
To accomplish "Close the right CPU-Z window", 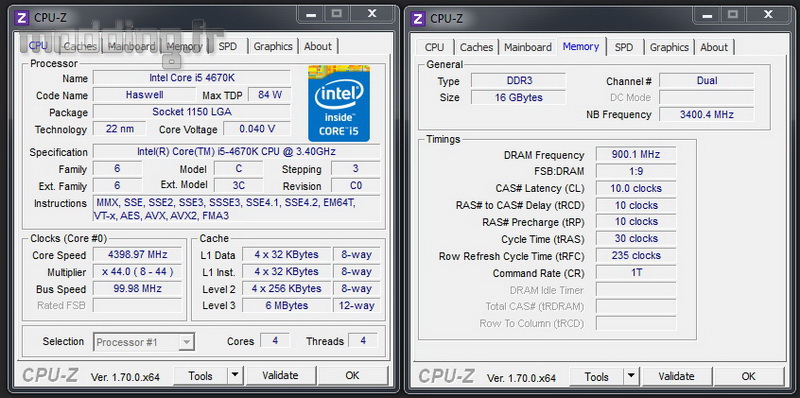I will tap(768, 14).
